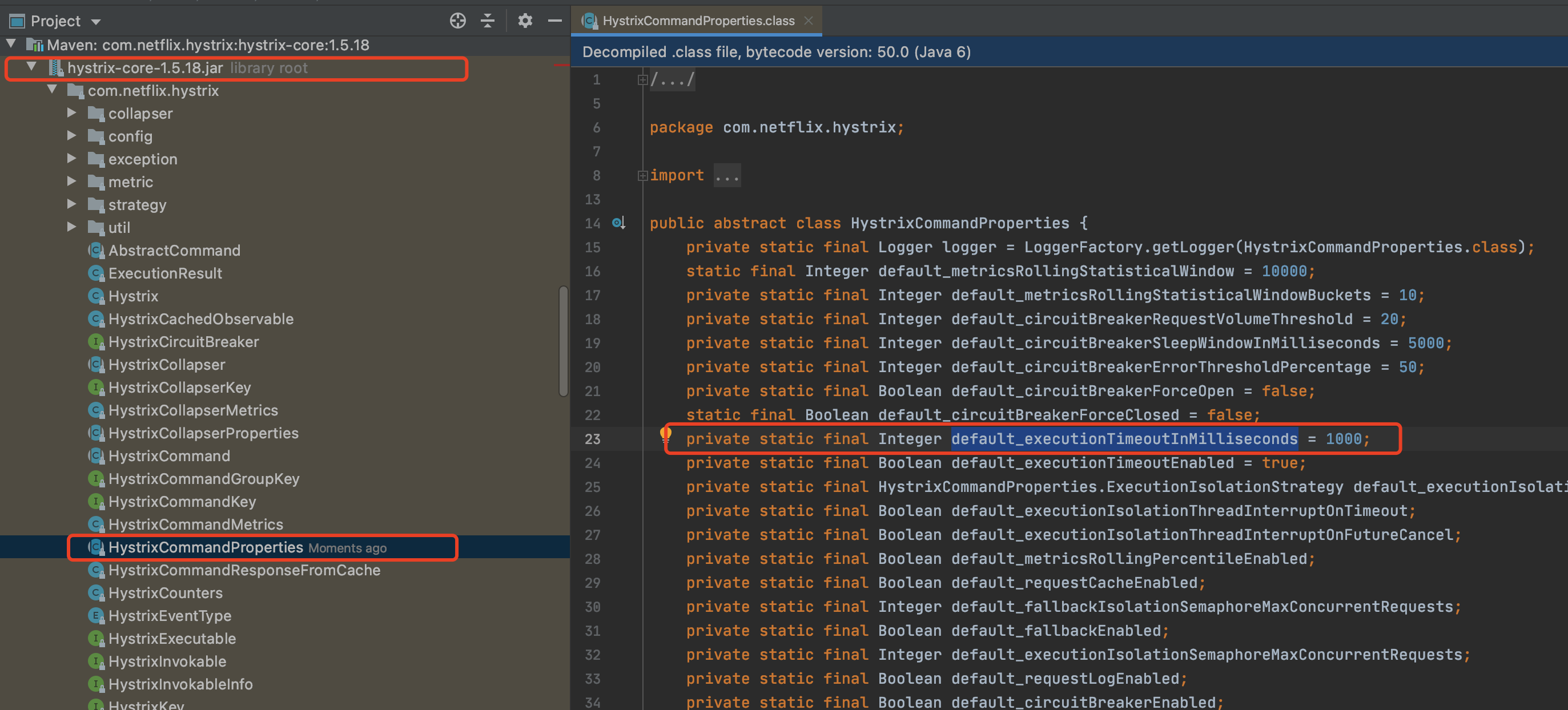Select the hystrix-core-1.5.18.jar icon
Viewport: 1568px width, 710px height.
(56, 67)
